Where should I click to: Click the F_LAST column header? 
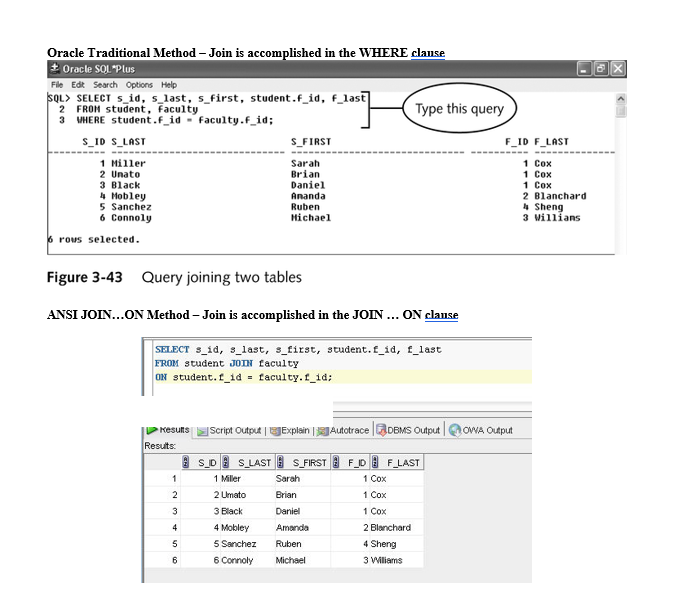click(x=397, y=462)
